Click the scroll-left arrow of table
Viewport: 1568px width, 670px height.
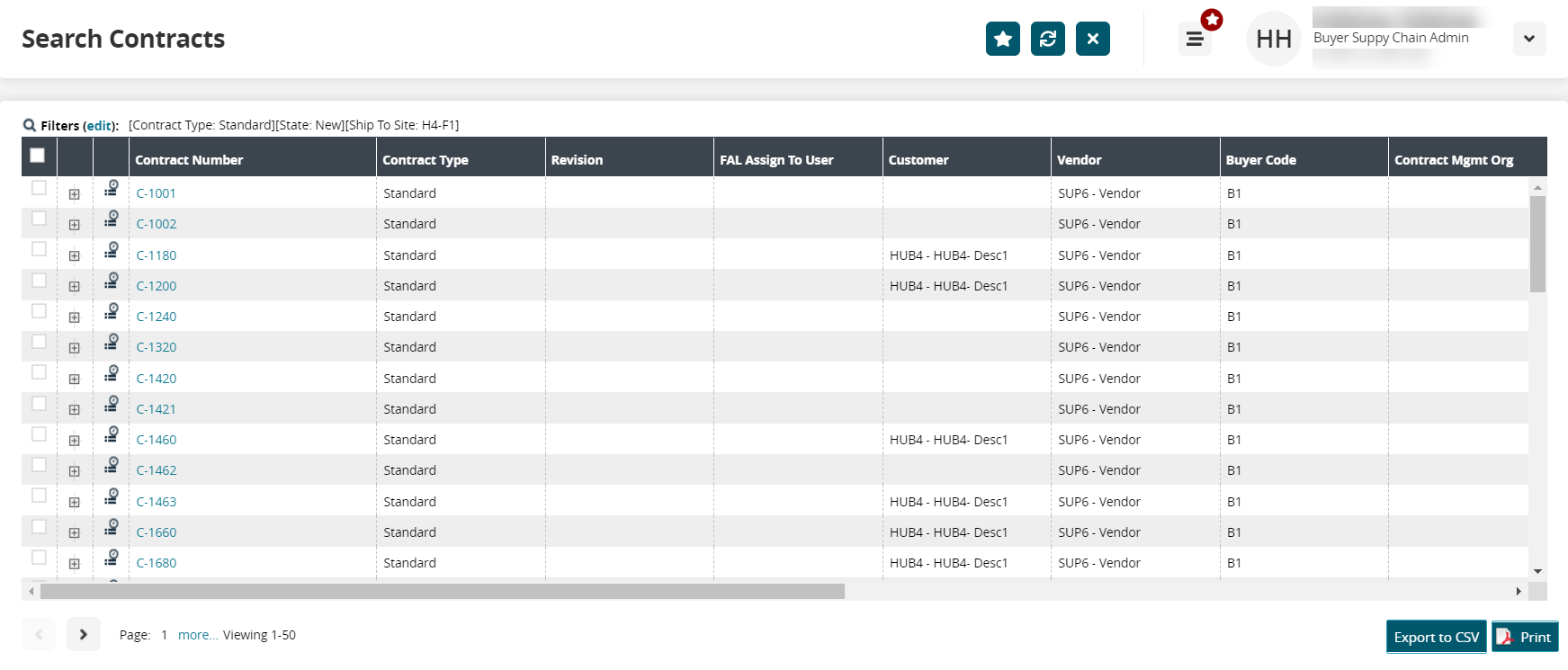pos(31,591)
